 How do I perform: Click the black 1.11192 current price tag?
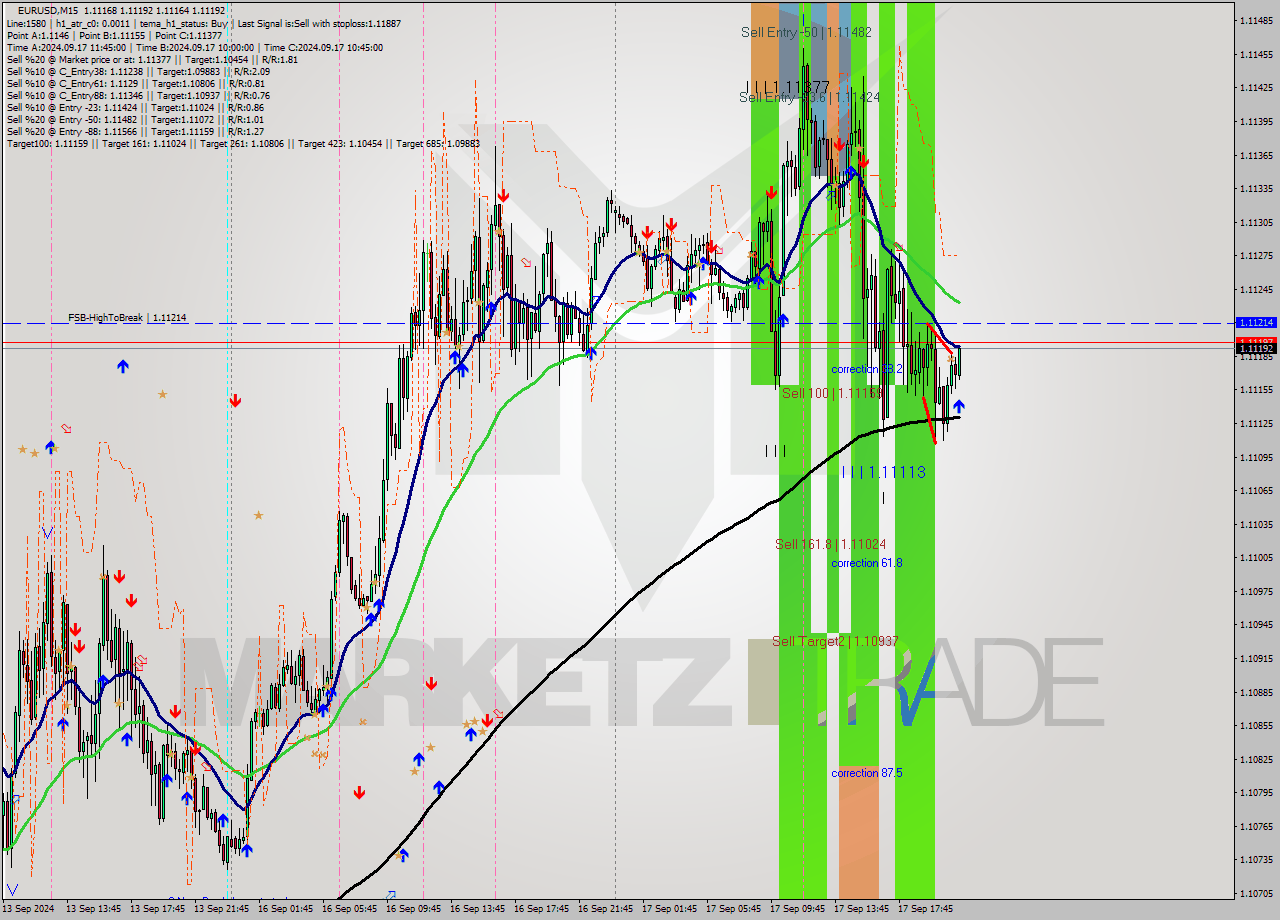[x=1256, y=349]
